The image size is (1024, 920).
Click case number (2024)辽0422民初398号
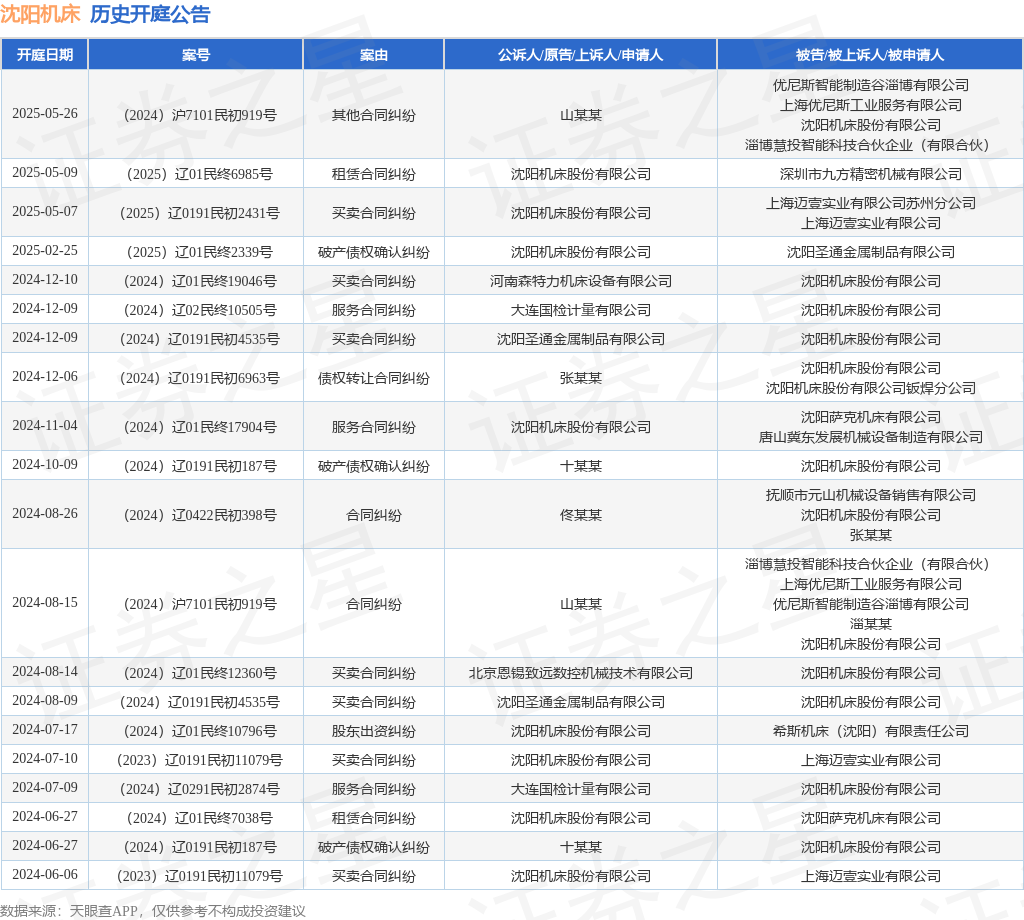pos(199,515)
